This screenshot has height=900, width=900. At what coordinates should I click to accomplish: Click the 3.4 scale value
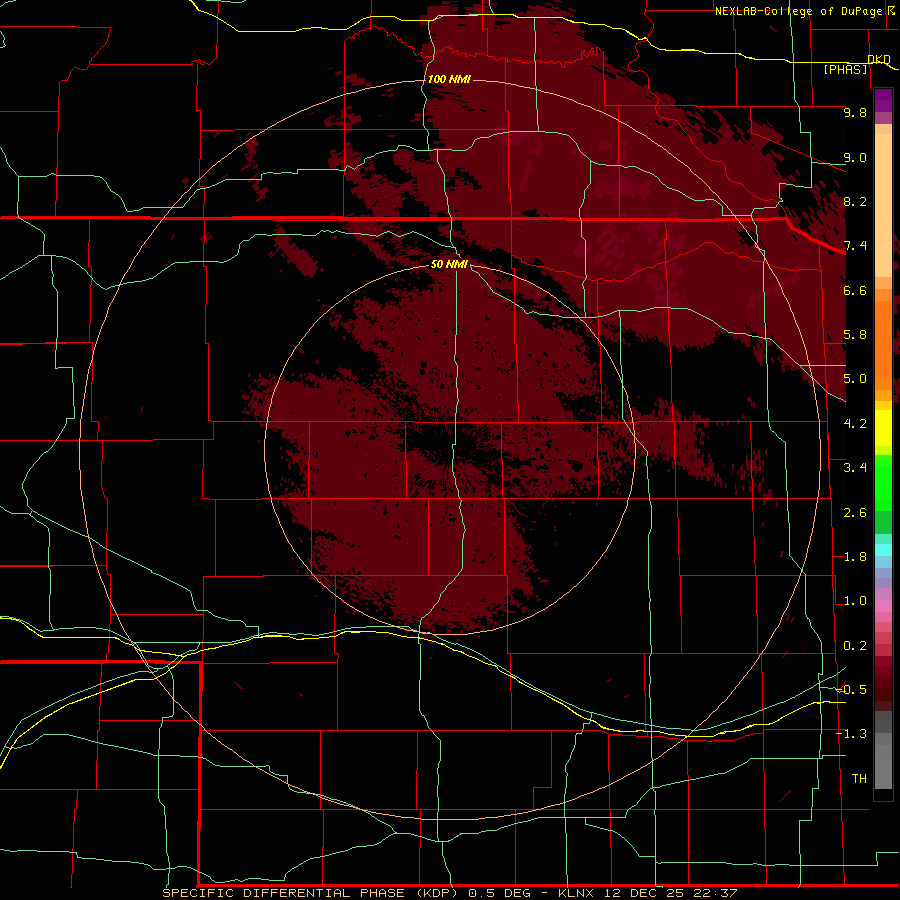click(855, 468)
